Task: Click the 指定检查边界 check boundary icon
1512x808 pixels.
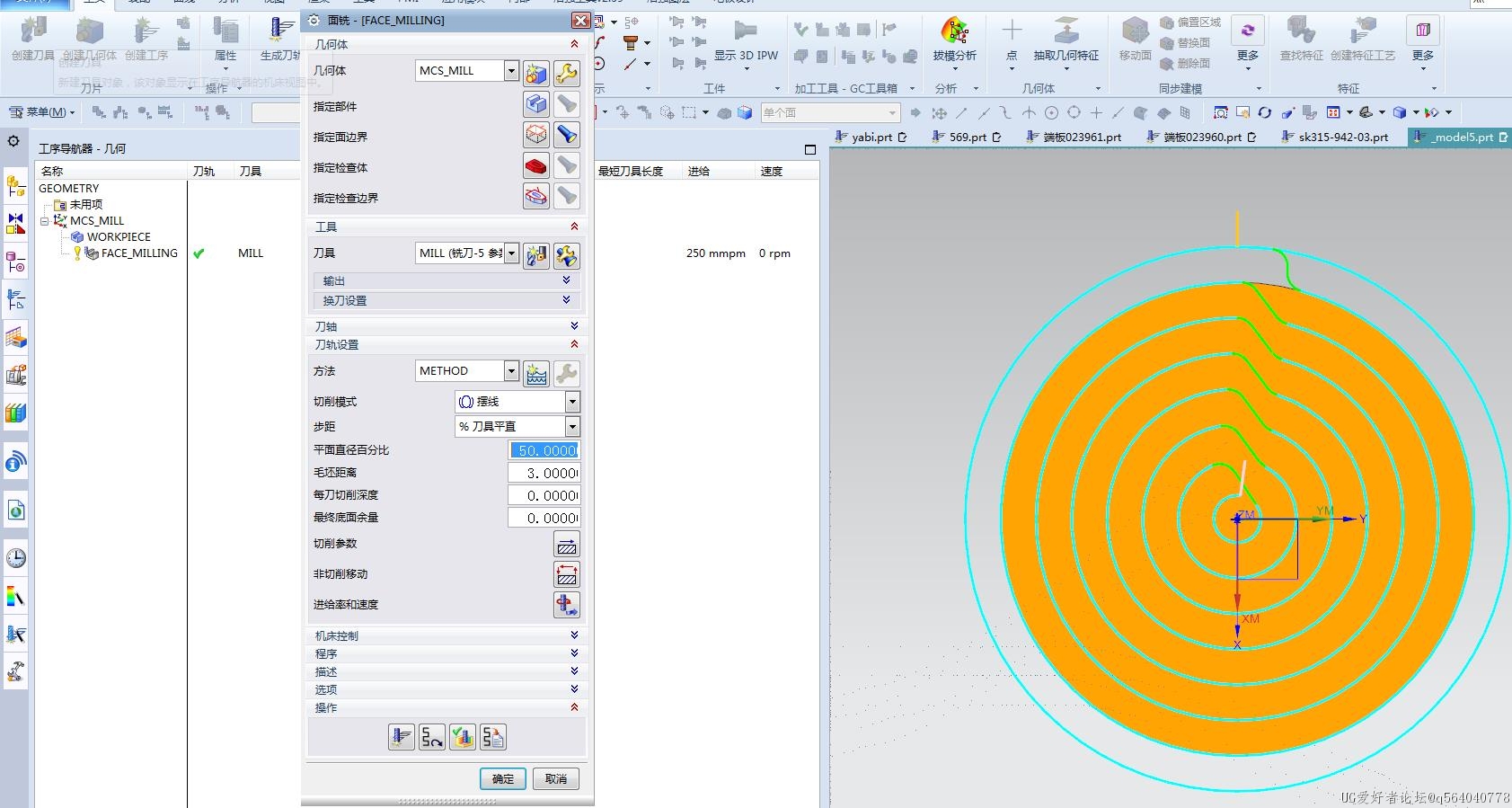Action: tap(536, 196)
